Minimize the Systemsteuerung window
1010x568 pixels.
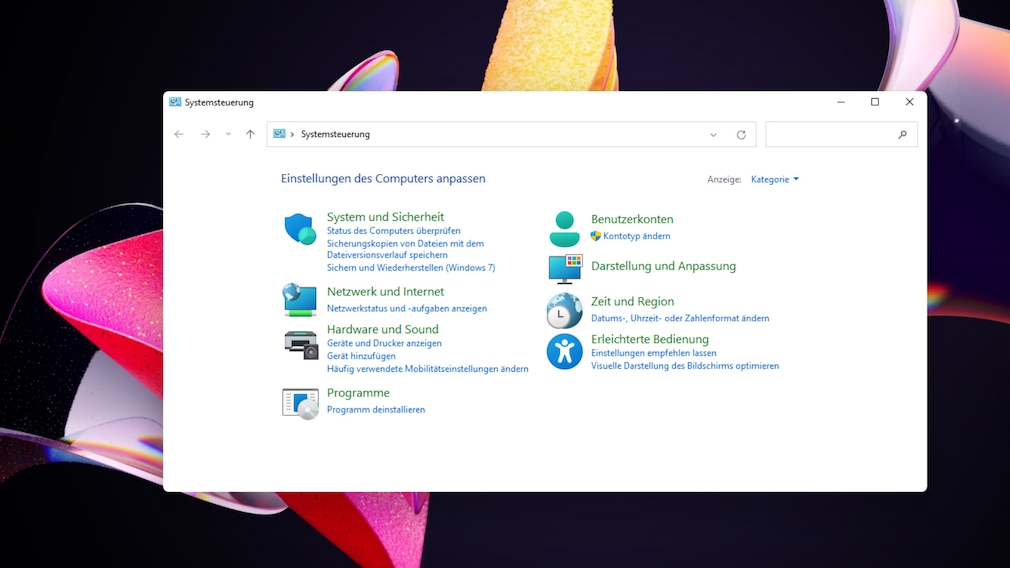click(x=841, y=102)
